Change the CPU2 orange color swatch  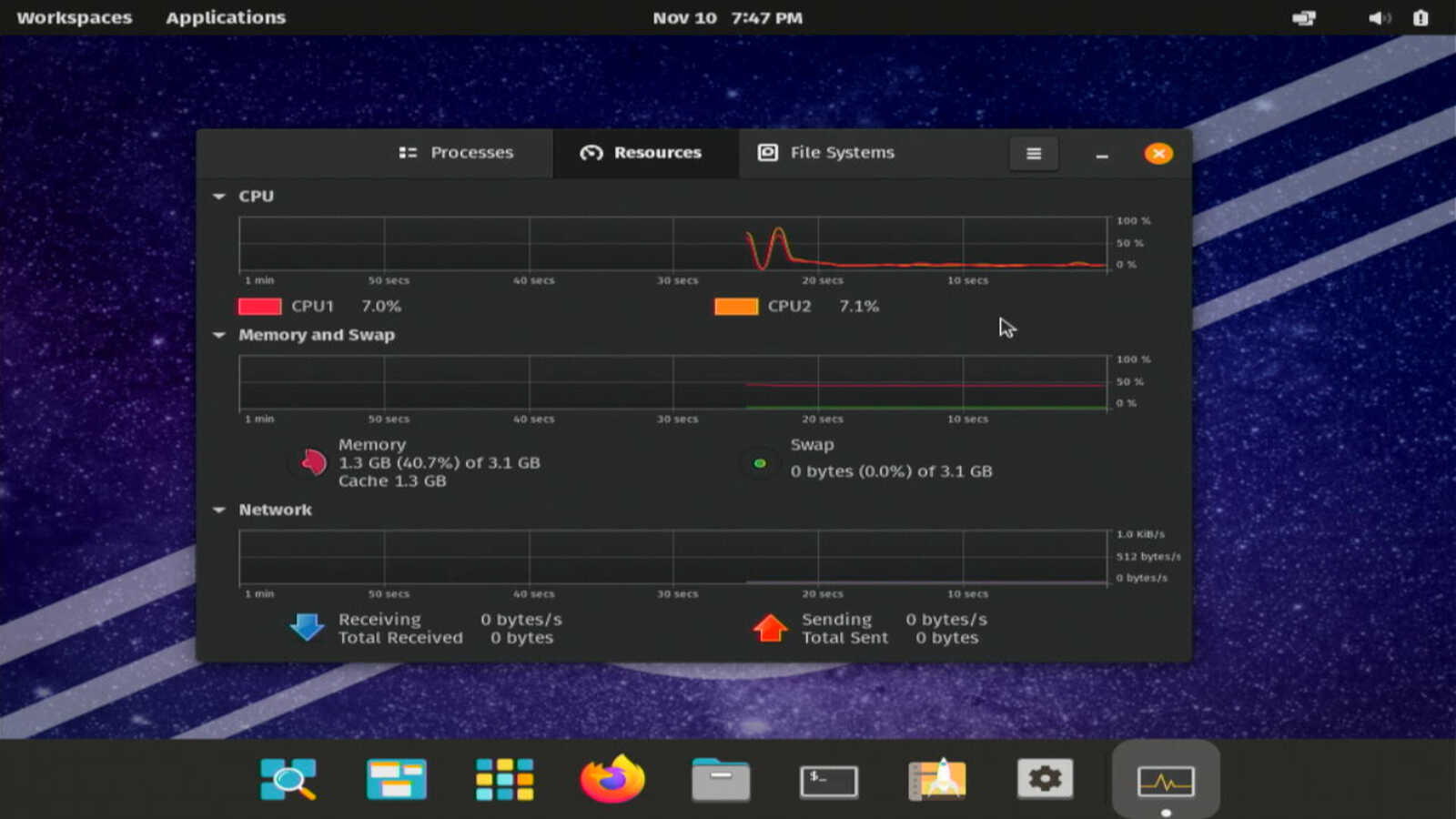click(736, 307)
